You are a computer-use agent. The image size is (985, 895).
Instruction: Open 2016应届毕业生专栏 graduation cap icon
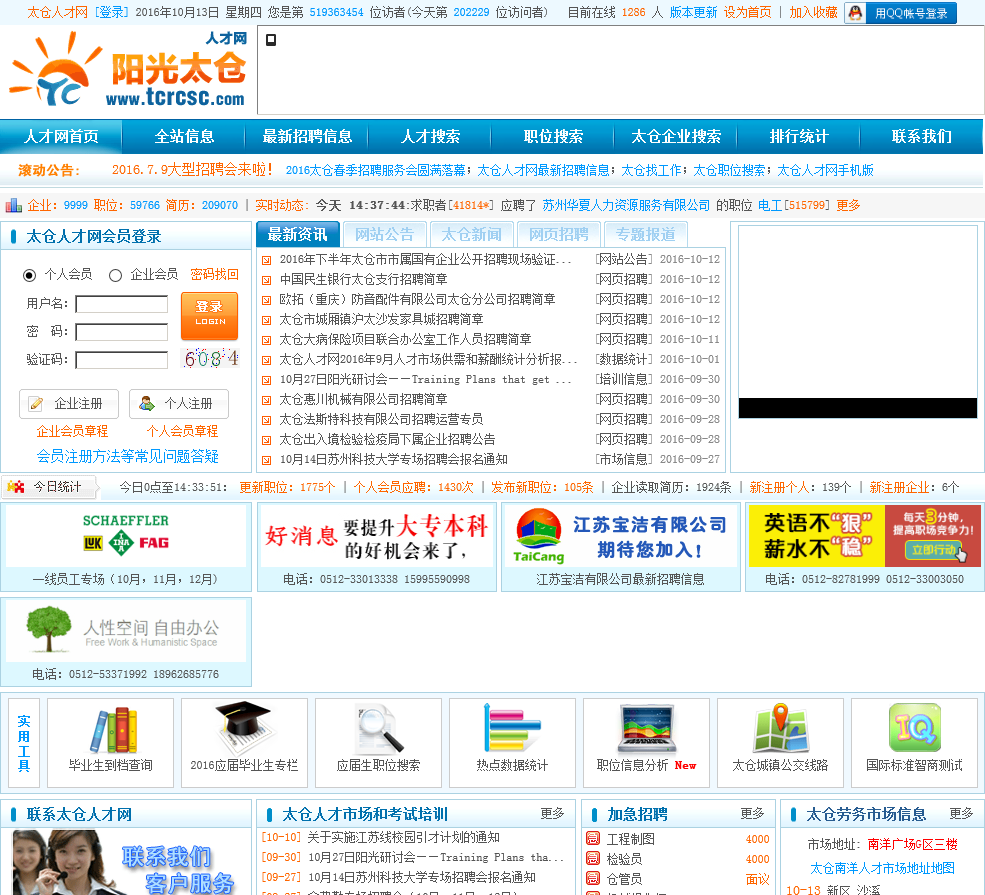click(x=244, y=729)
